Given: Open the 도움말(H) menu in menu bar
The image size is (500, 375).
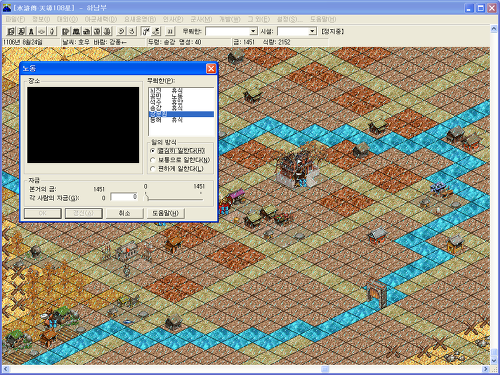Looking at the screenshot, I should (x=323, y=19).
